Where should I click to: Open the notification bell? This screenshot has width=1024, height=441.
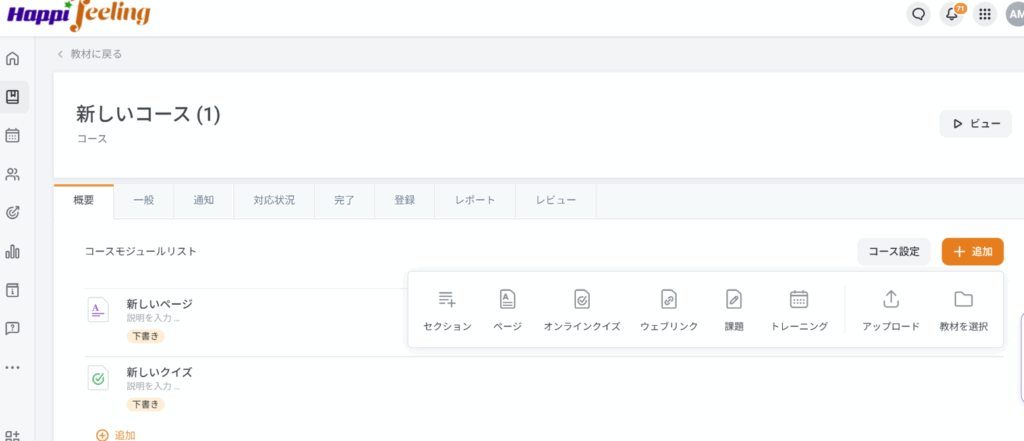click(x=951, y=14)
